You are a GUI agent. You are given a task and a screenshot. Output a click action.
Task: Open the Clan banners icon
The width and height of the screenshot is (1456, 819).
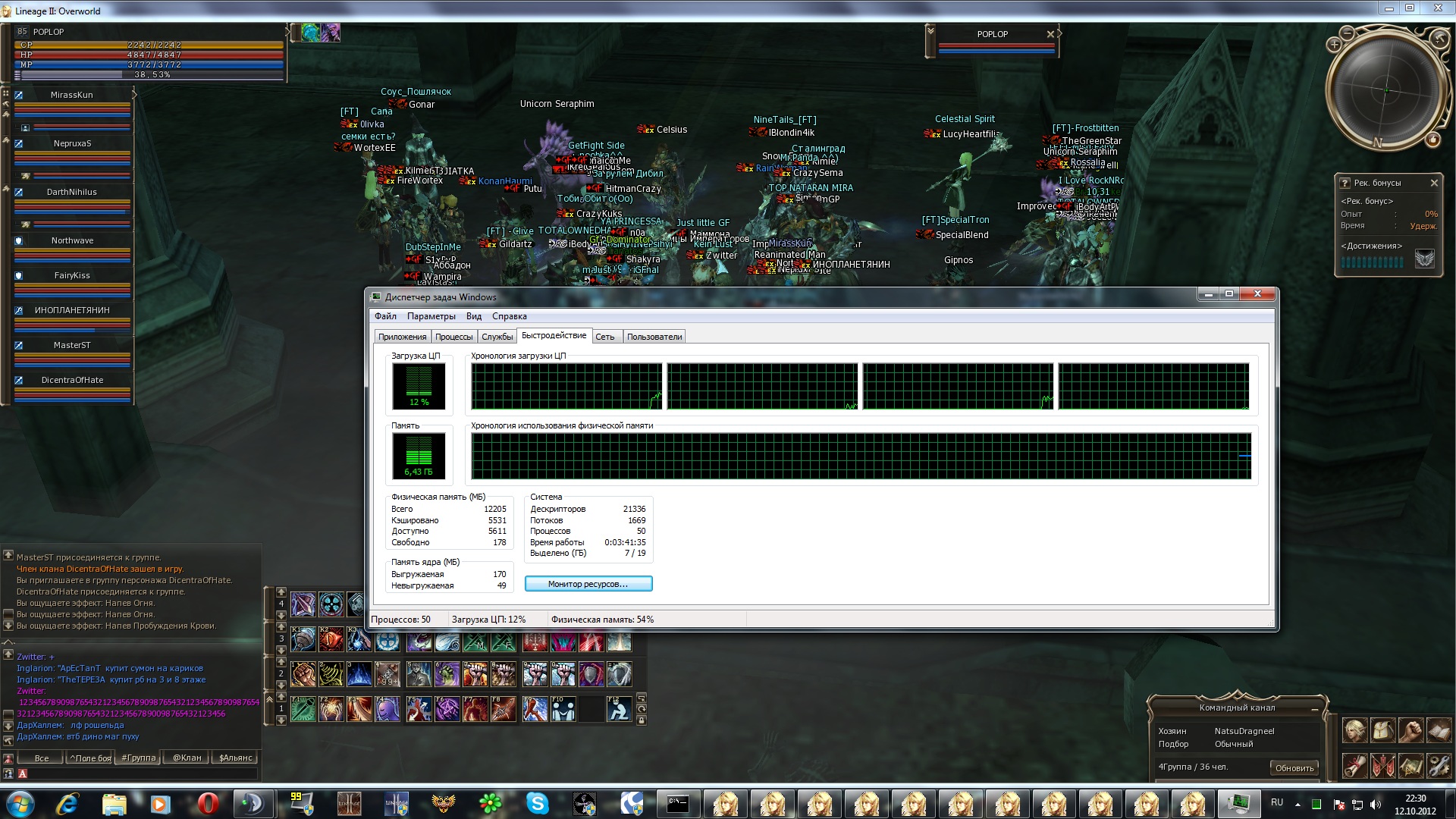coord(1383,765)
